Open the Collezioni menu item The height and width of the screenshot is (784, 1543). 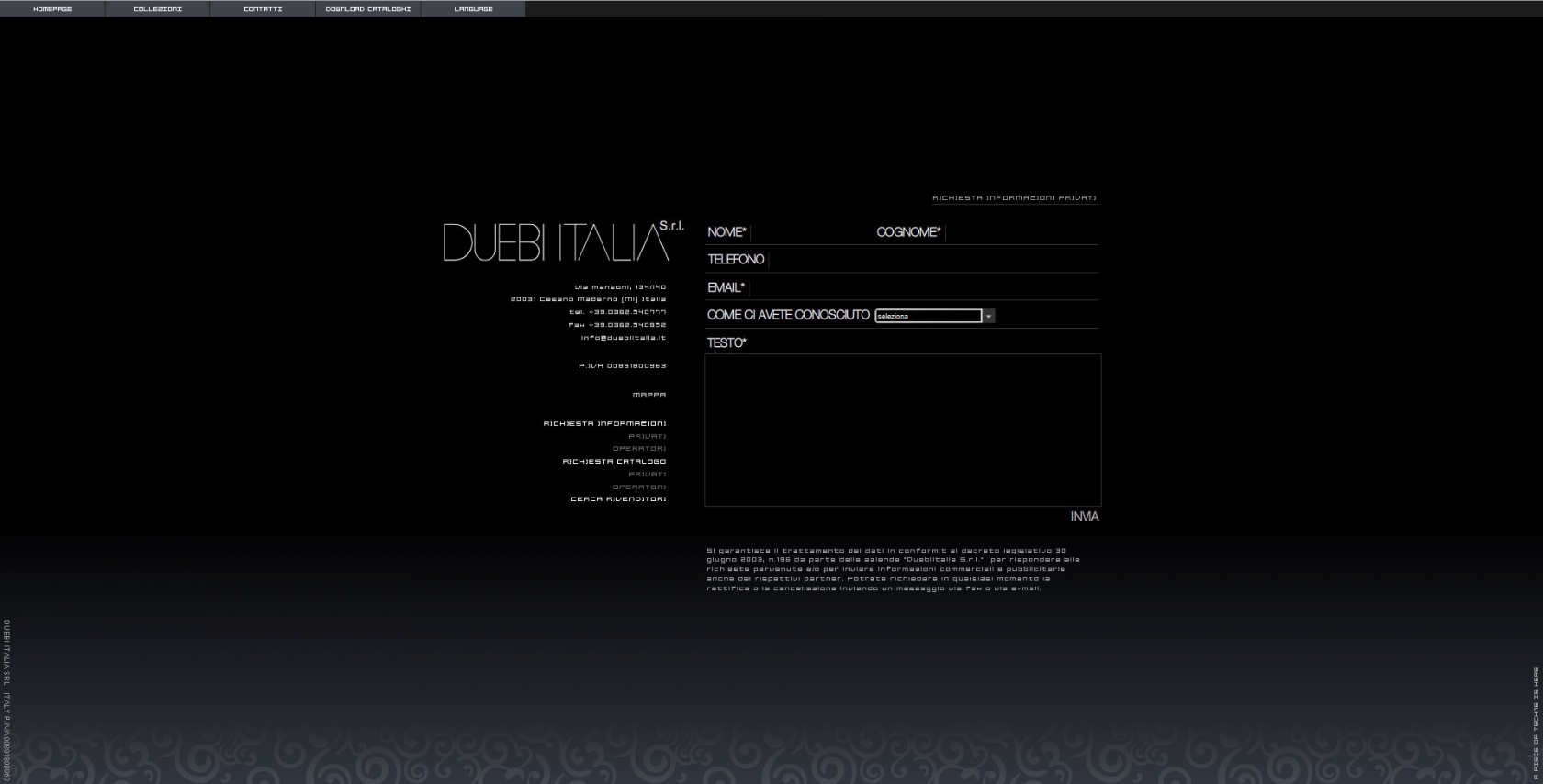pos(157,9)
